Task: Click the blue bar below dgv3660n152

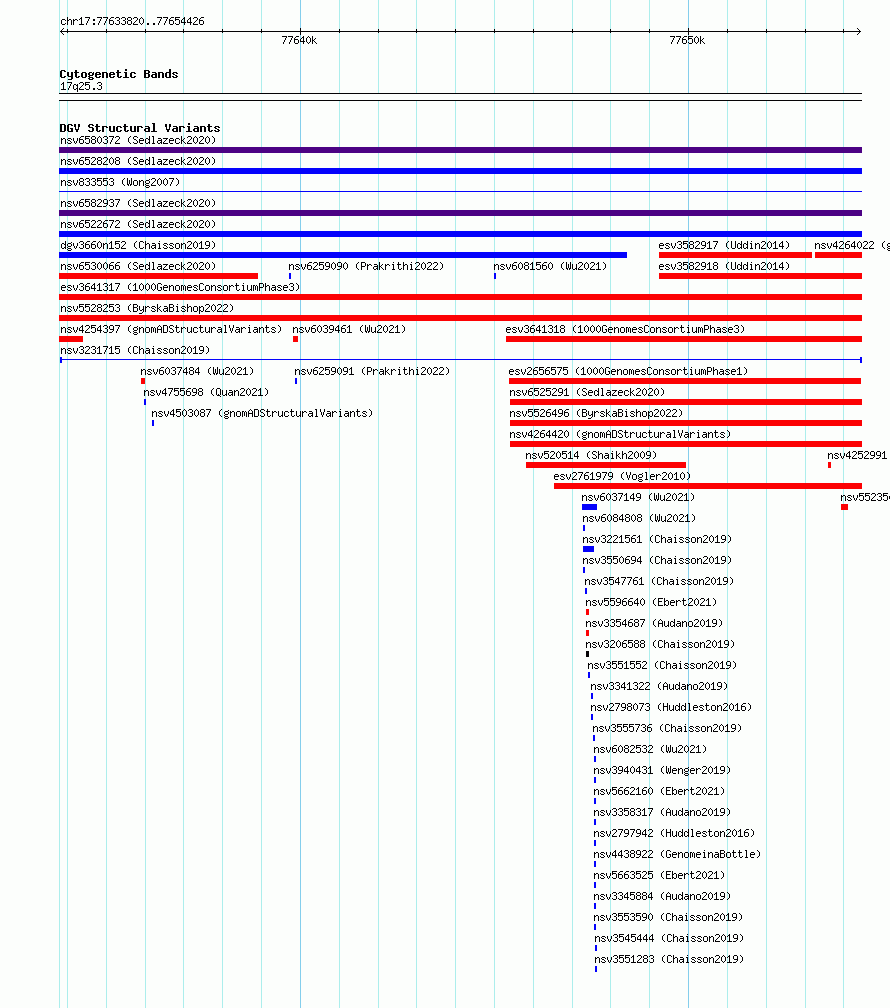Action: 343,255
